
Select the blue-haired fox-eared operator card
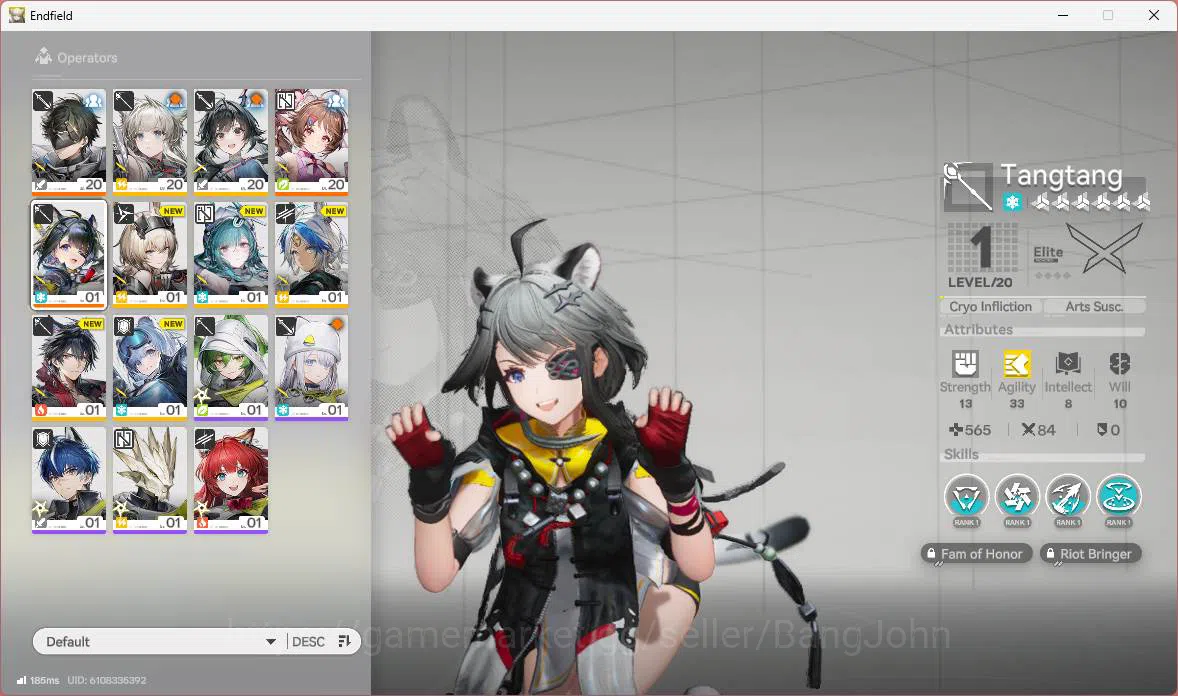pyautogui.click(x=69, y=480)
